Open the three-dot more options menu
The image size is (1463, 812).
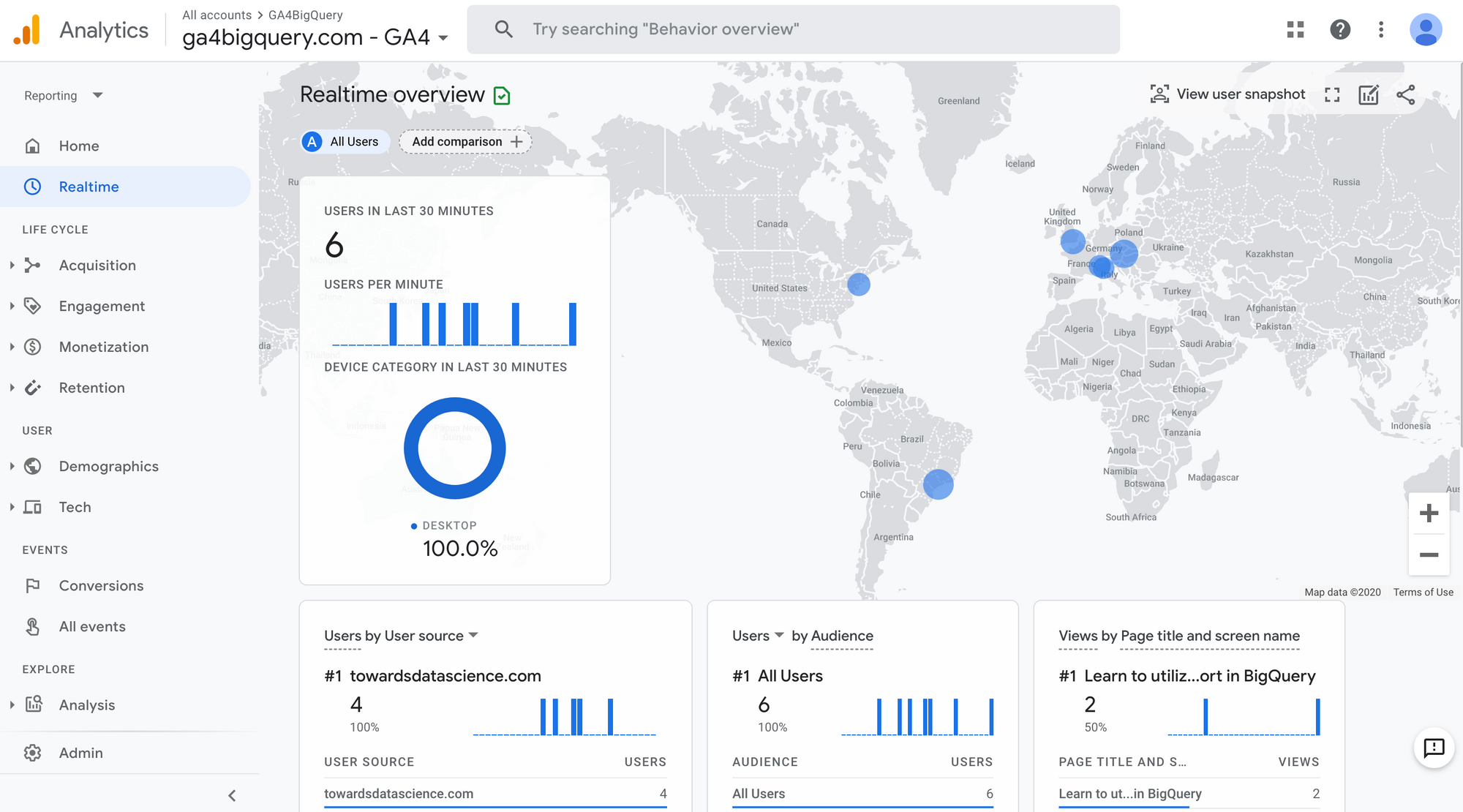(x=1380, y=29)
